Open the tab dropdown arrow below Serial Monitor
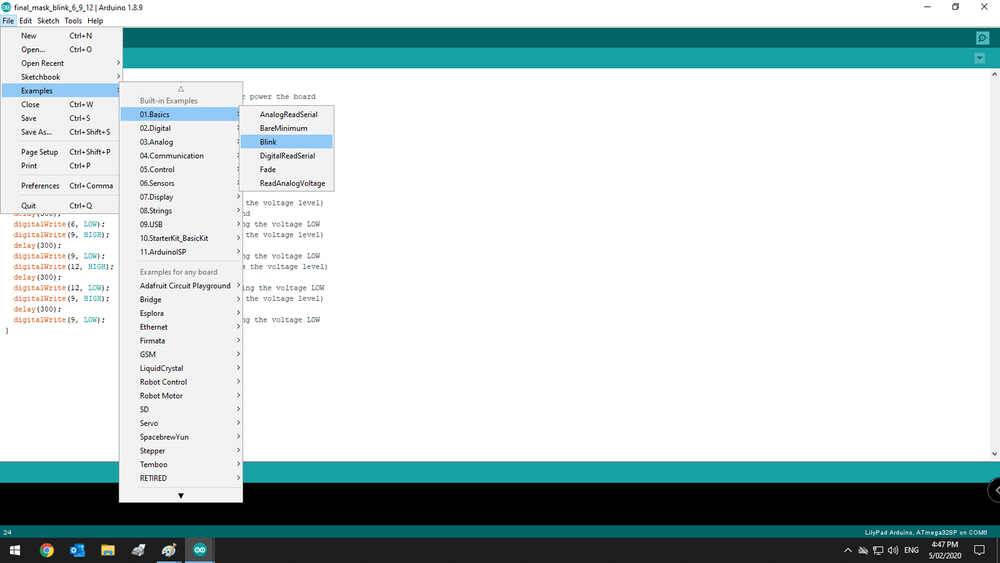This screenshot has height=563, width=1000. click(x=980, y=58)
